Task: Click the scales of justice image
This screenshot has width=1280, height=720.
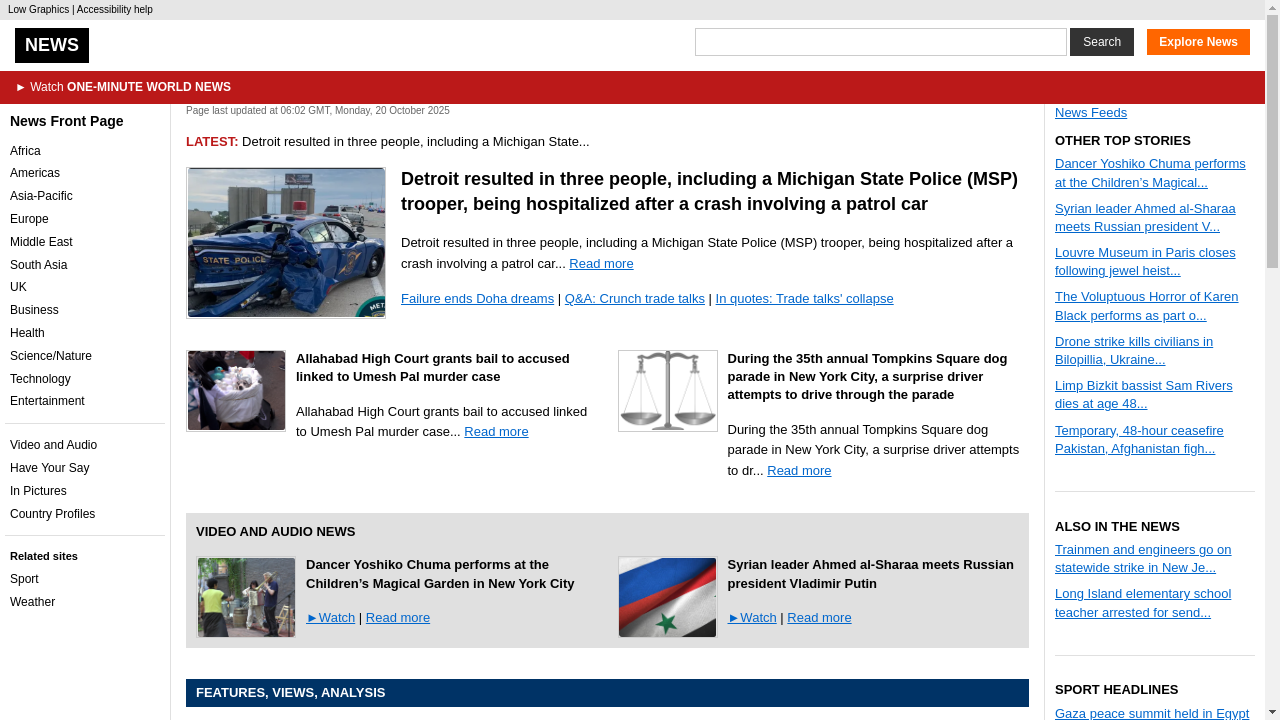Action: (x=667, y=391)
